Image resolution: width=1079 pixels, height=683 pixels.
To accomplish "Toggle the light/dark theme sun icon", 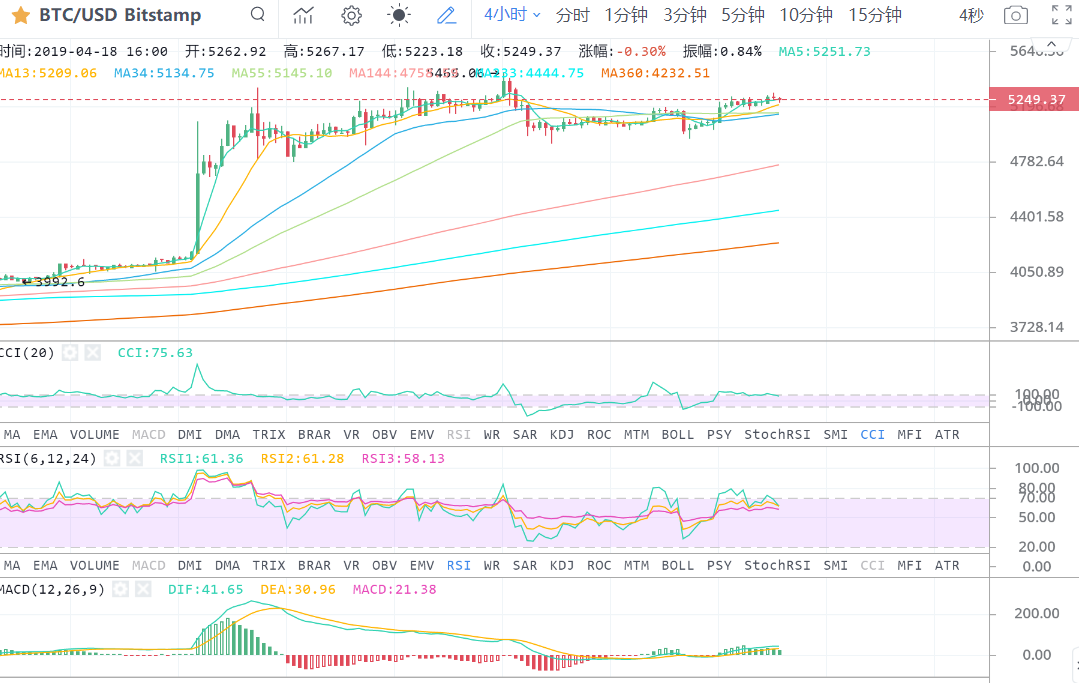I will (399, 15).
